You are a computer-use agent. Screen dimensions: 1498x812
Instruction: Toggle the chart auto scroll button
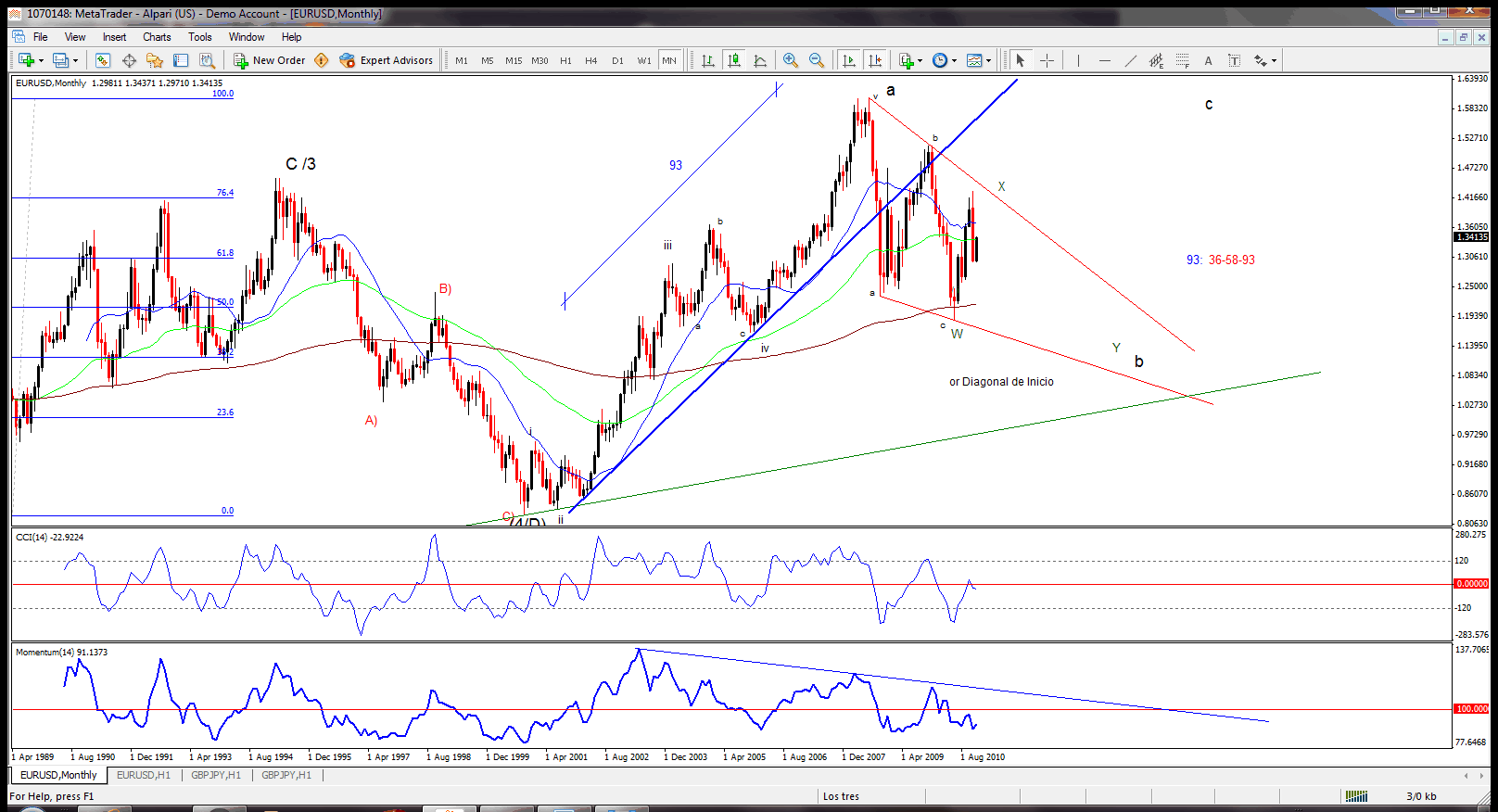(x=848, y=60)
